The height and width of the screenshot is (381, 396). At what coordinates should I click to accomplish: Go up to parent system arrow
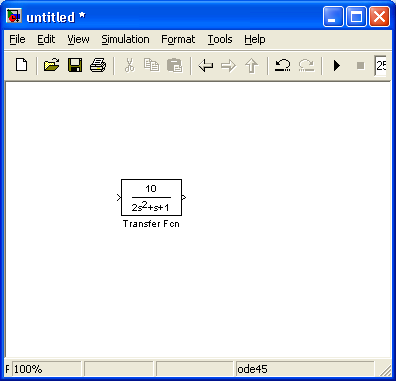(252, 65)
